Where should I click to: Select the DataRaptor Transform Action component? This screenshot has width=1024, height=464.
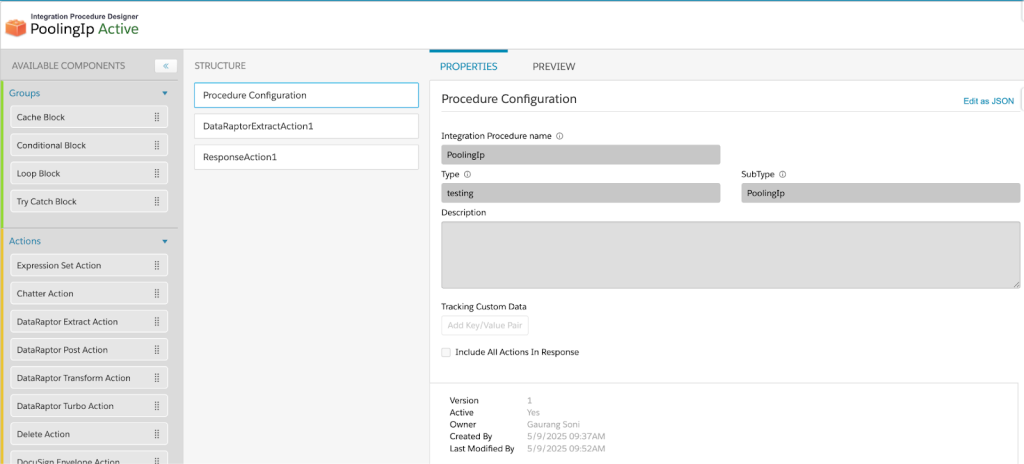[89, 378]
